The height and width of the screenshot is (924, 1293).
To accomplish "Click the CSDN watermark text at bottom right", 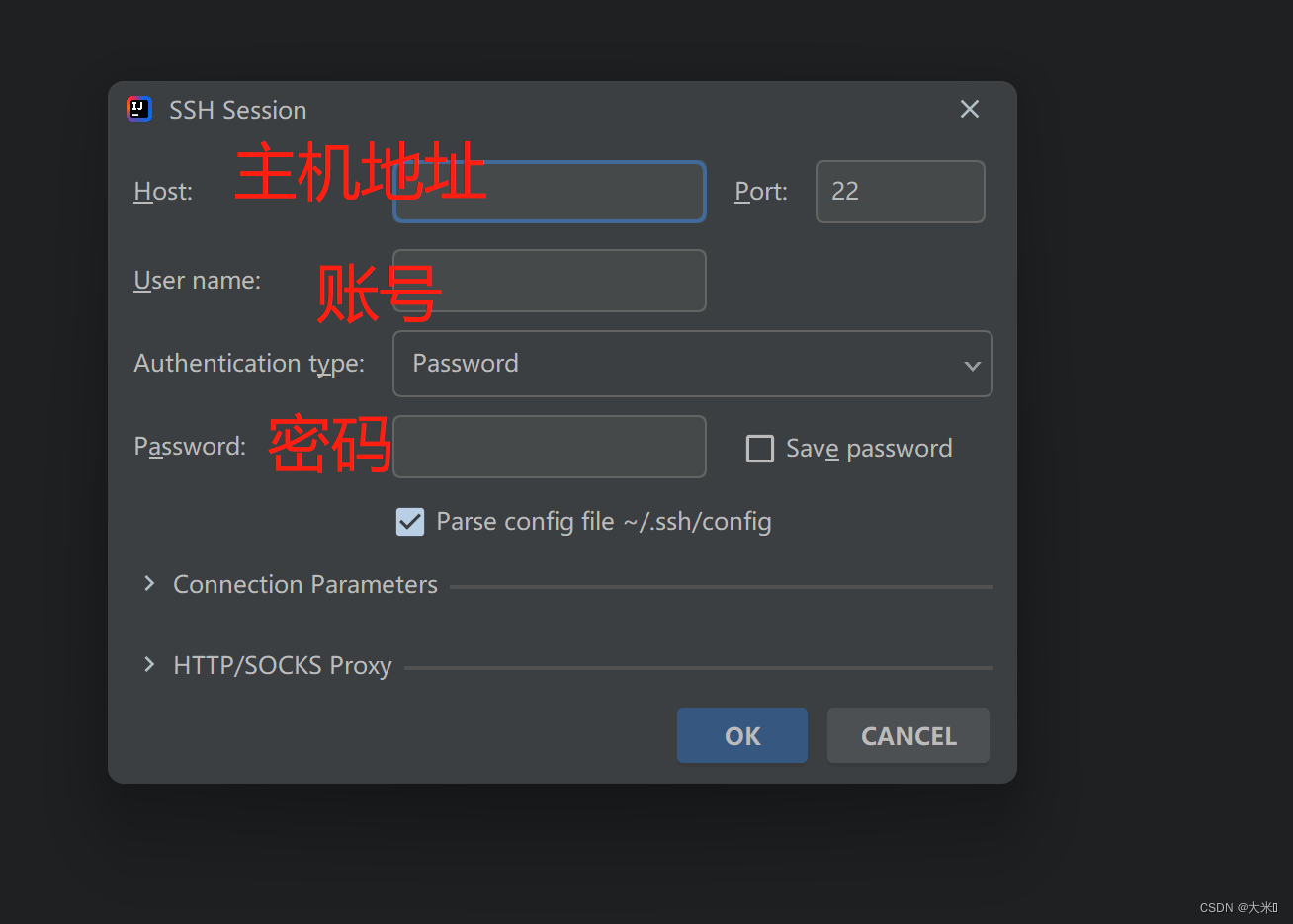I will (x=1238, y=907).
